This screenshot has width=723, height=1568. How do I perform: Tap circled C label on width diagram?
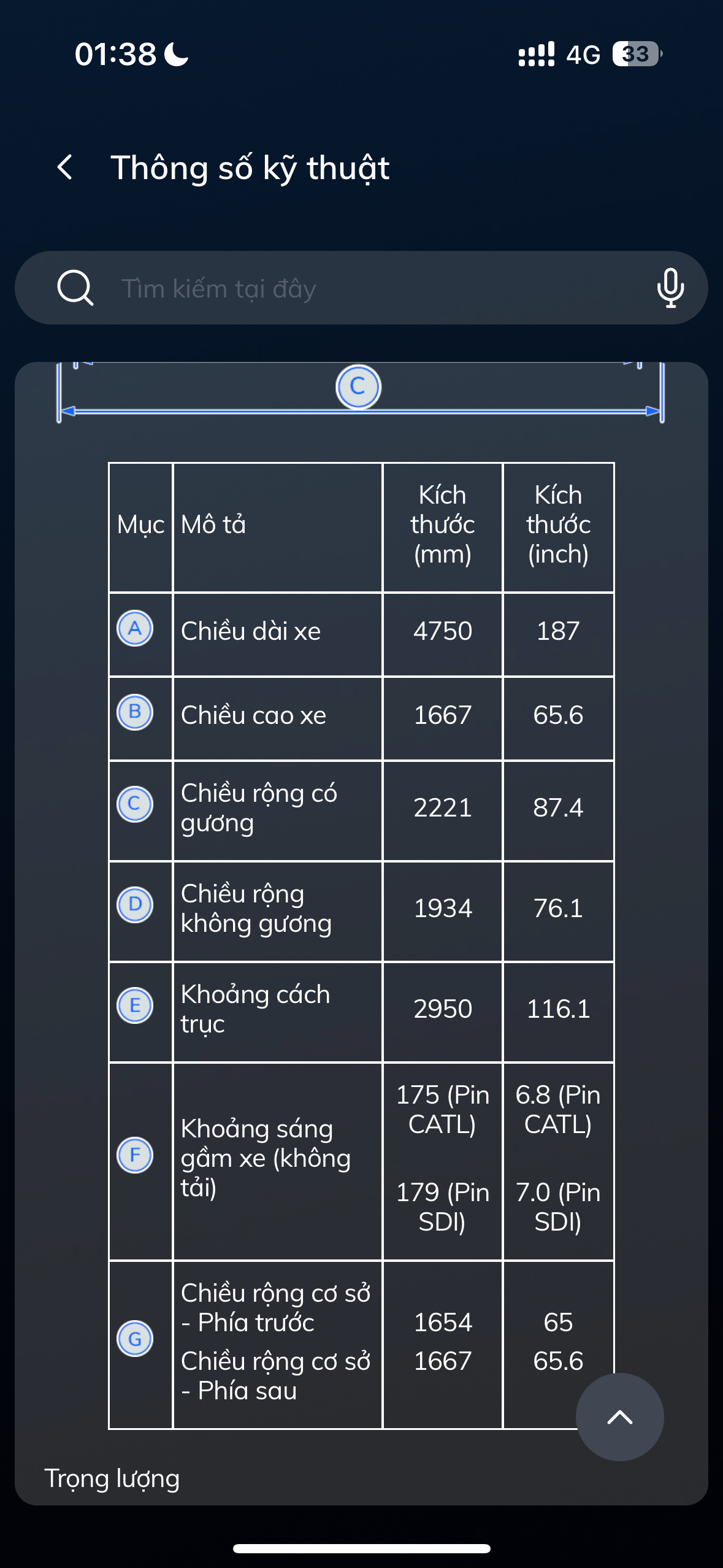point(358,387)
